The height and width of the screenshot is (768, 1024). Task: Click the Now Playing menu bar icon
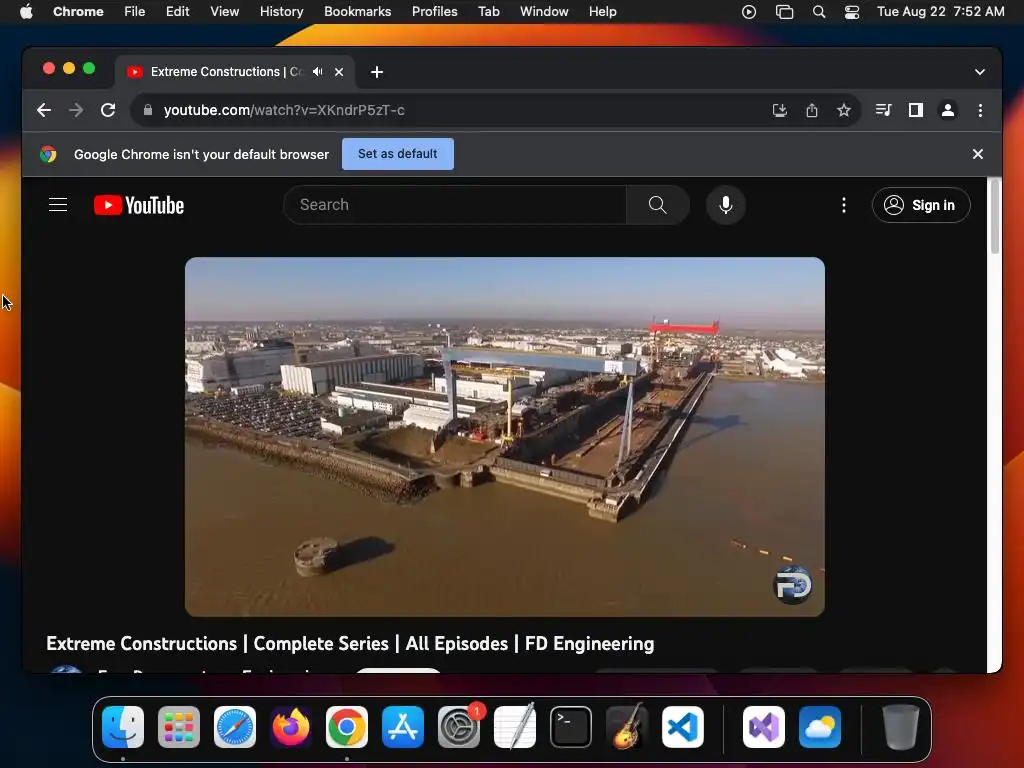(x=749, y=12)
